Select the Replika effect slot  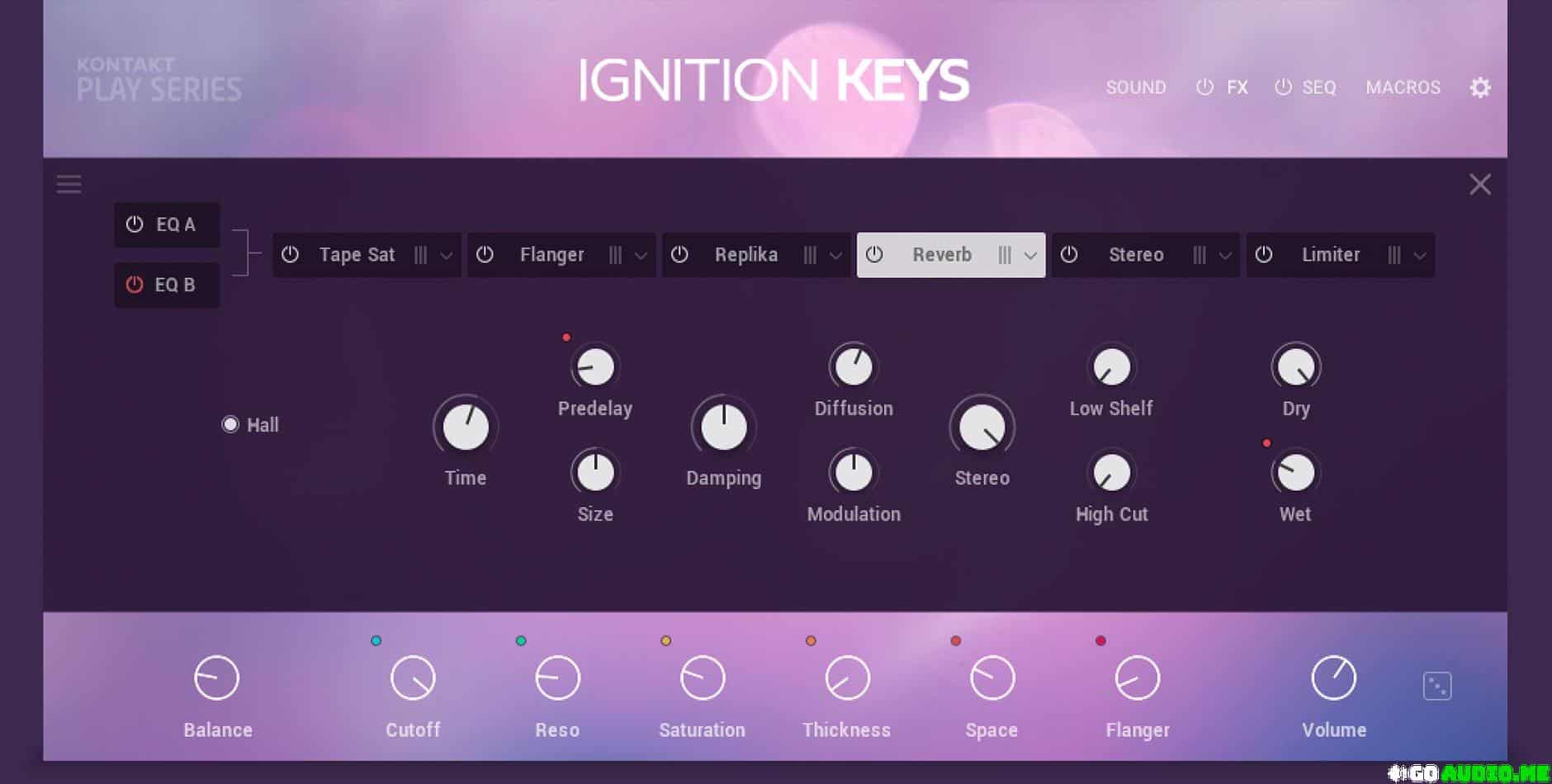pyautogui.click(x=756, y=255)
